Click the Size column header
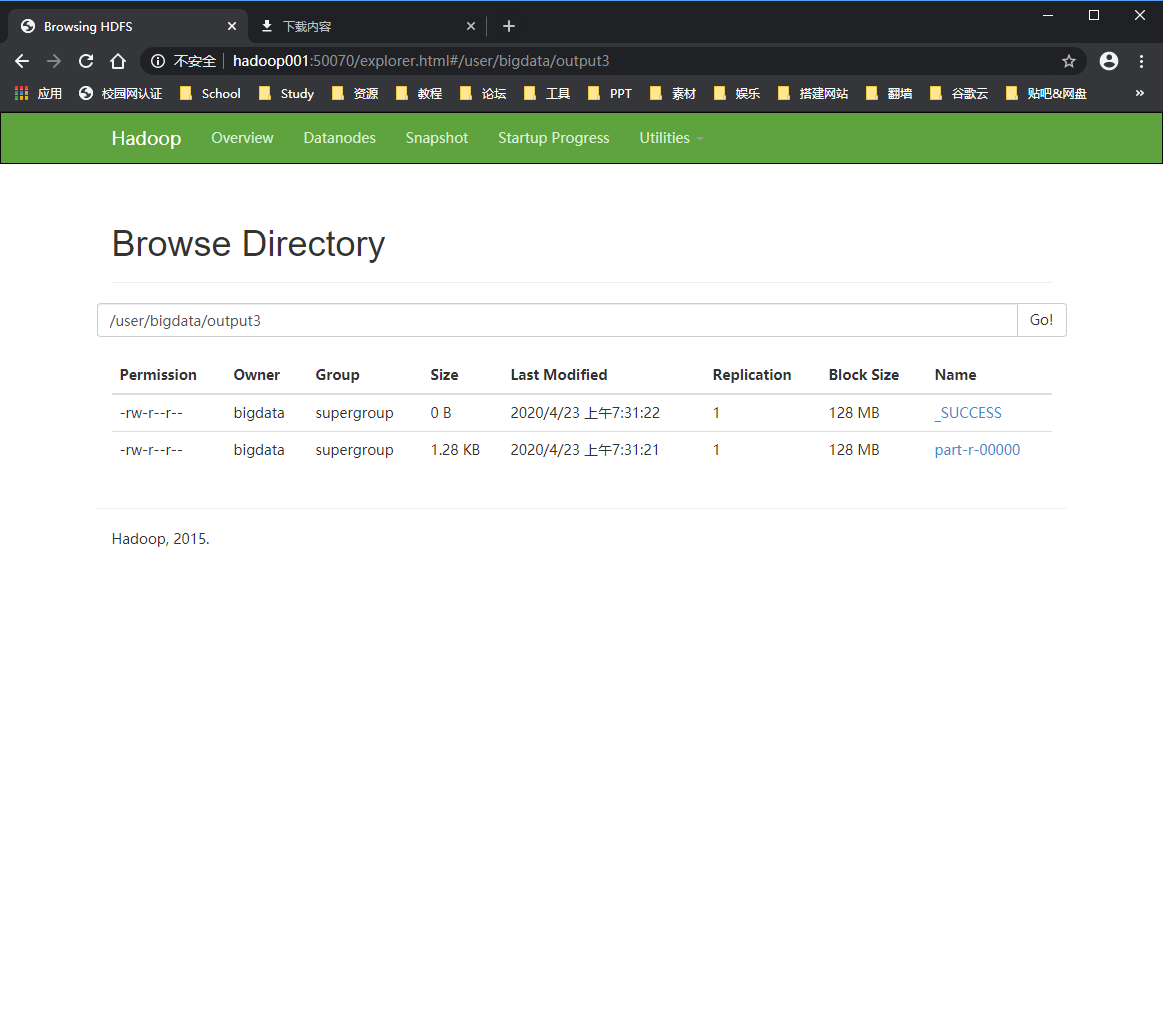The image size is (1163, 1034). coord(444,375)
